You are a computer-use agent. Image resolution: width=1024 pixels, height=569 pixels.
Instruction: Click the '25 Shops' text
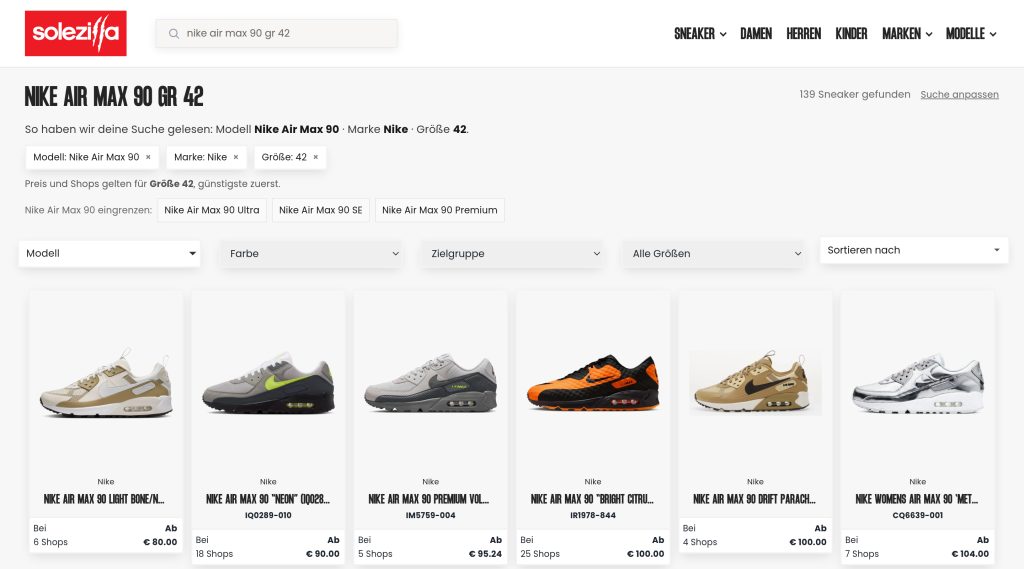pos(540,553)
